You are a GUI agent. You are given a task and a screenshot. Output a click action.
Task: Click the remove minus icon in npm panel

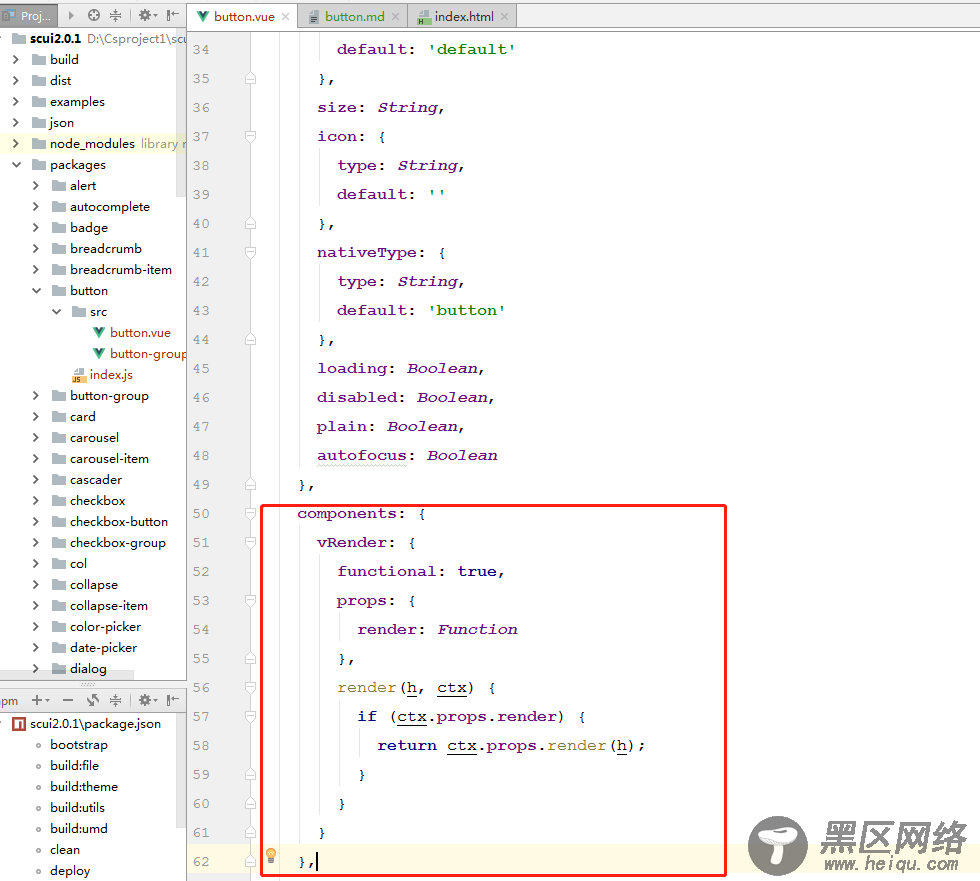[x=68, y=700]
